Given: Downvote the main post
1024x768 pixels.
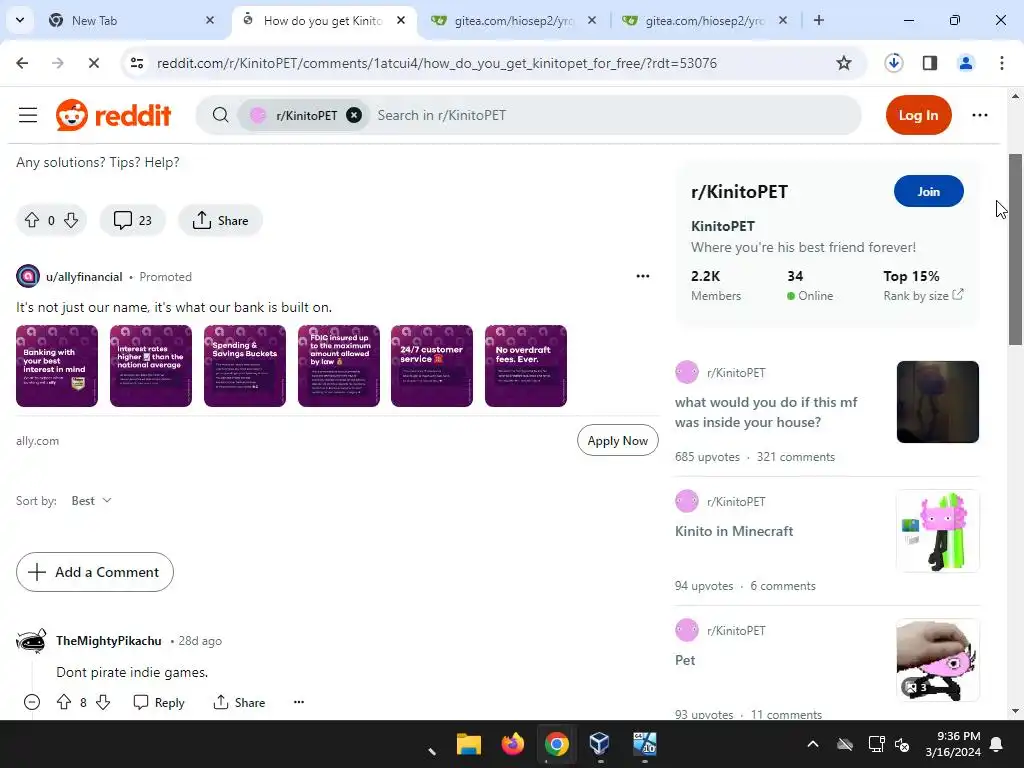Looking at the screenshot, I should click(71, 221).
